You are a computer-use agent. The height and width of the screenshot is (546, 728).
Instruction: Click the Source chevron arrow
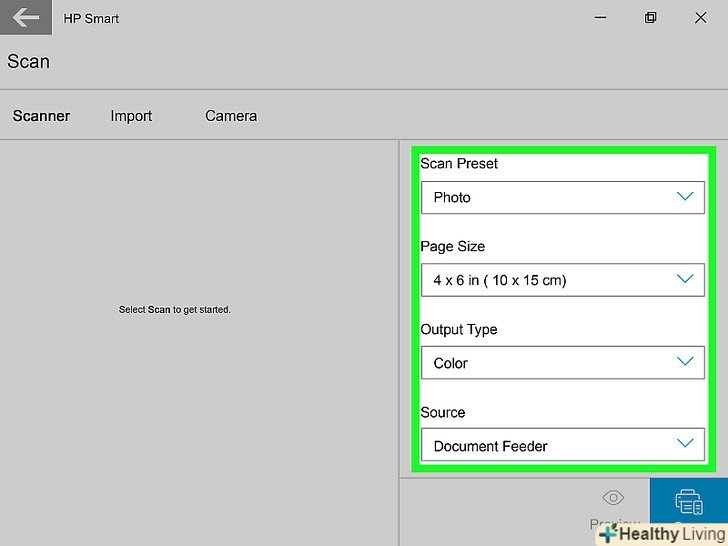click(685, 445)
